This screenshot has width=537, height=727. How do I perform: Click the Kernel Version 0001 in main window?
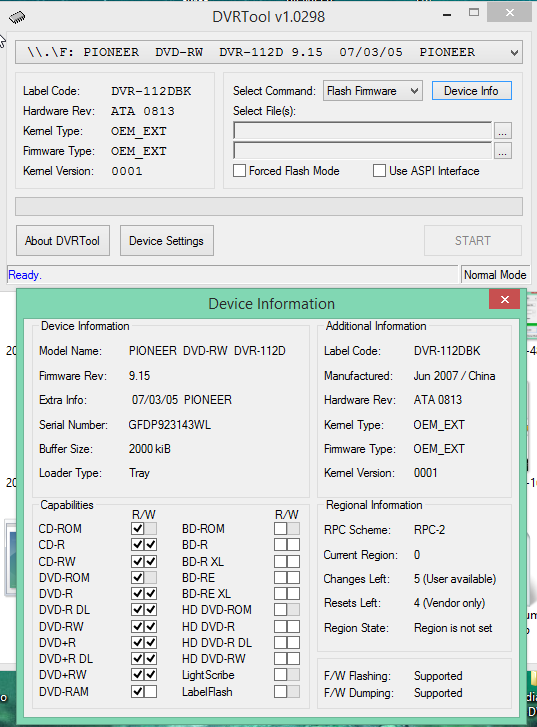point(127,171)
